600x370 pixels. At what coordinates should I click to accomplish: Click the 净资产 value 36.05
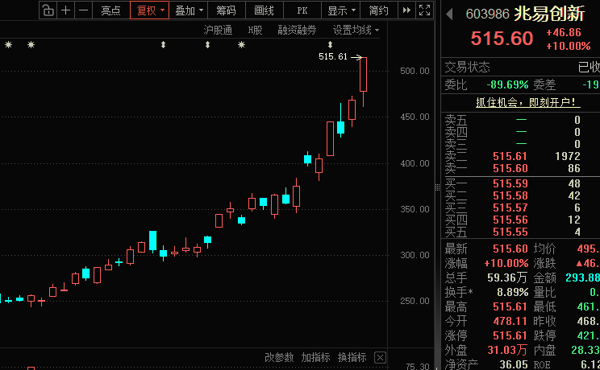tap(514, 364)
